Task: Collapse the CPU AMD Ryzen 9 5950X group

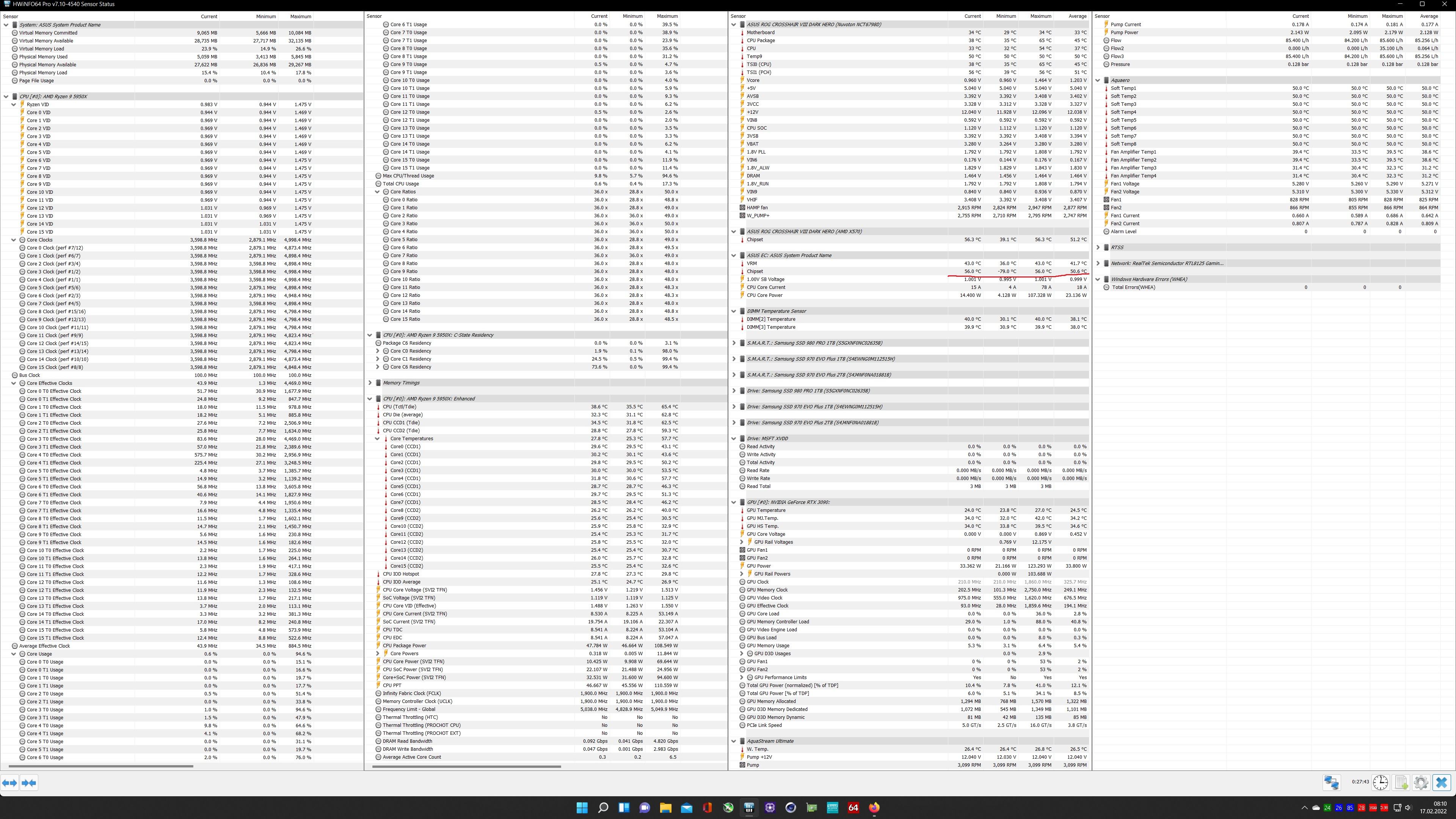Action: coord(6,97)
